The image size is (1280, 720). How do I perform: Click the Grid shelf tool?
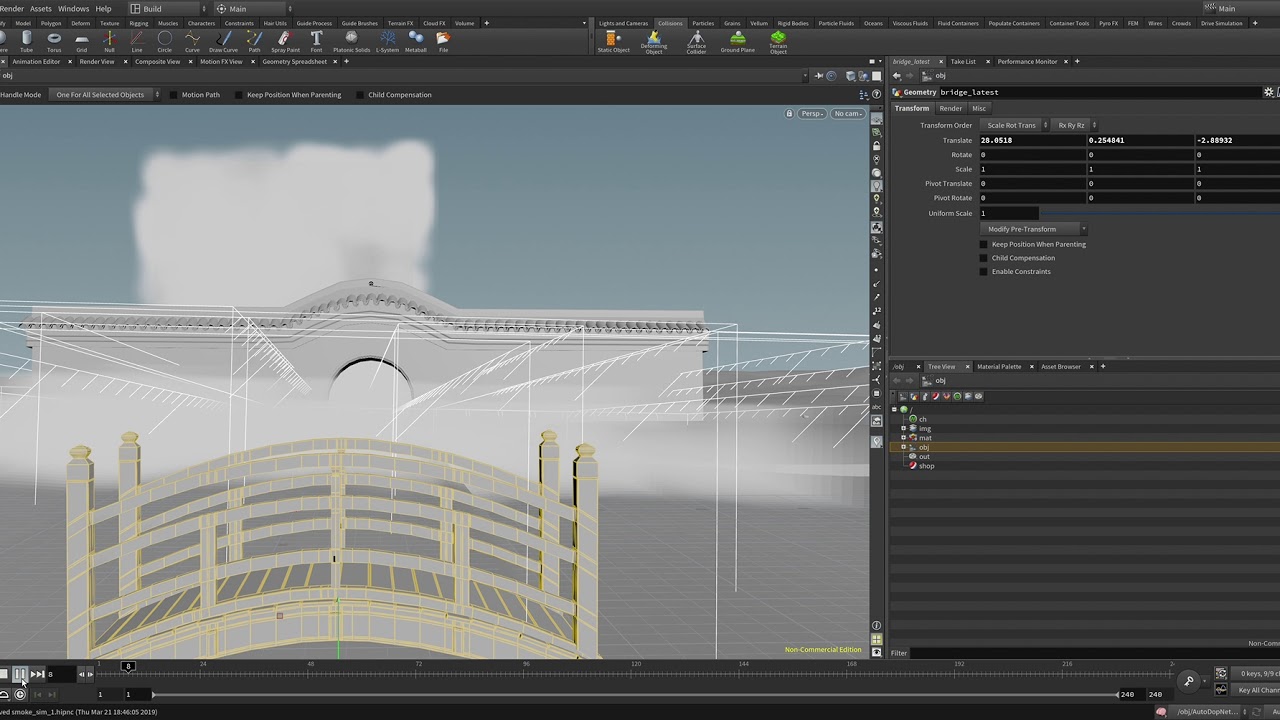click(82, 41)
